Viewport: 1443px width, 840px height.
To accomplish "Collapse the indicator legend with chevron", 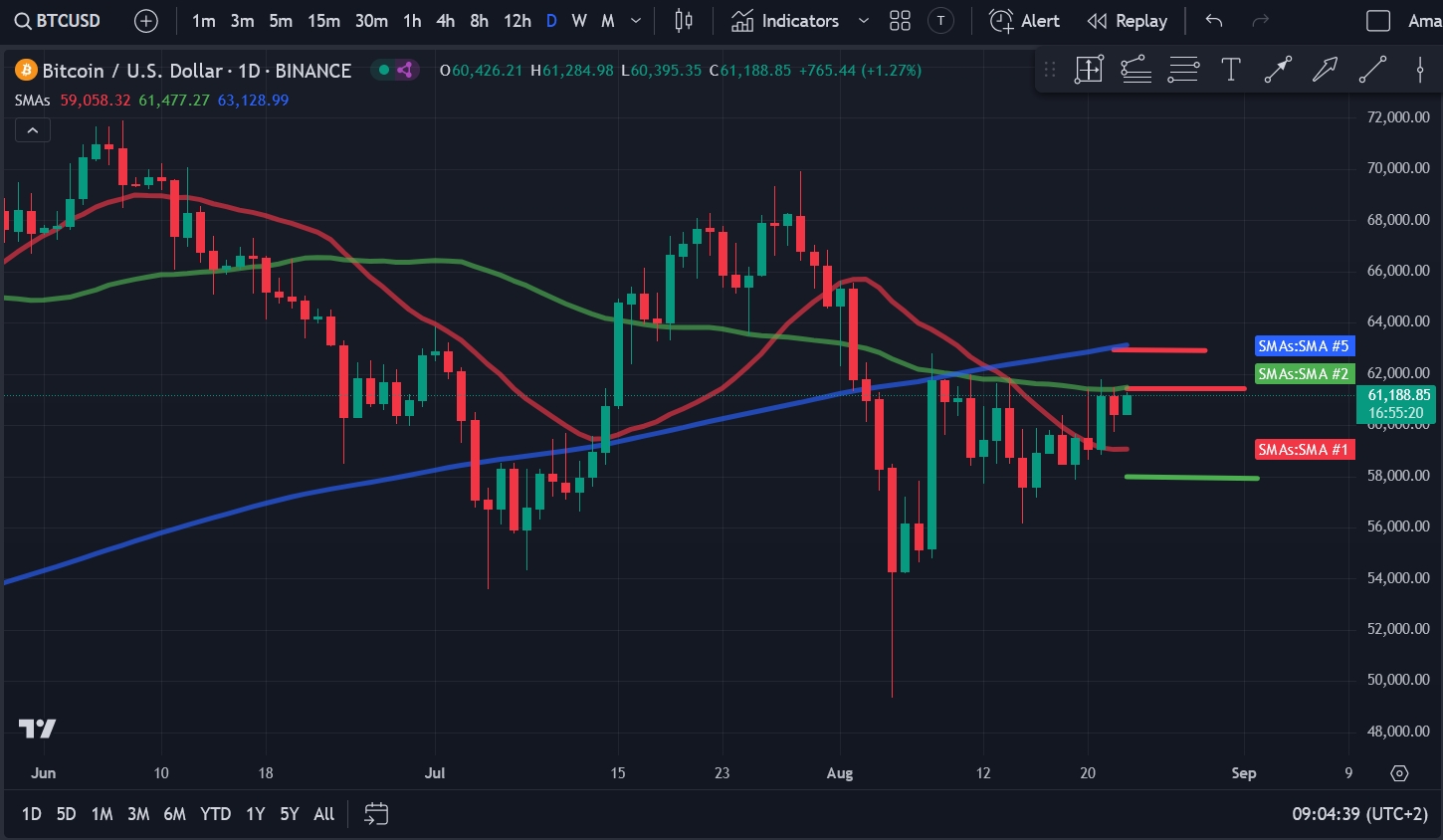I will point(32,130).
